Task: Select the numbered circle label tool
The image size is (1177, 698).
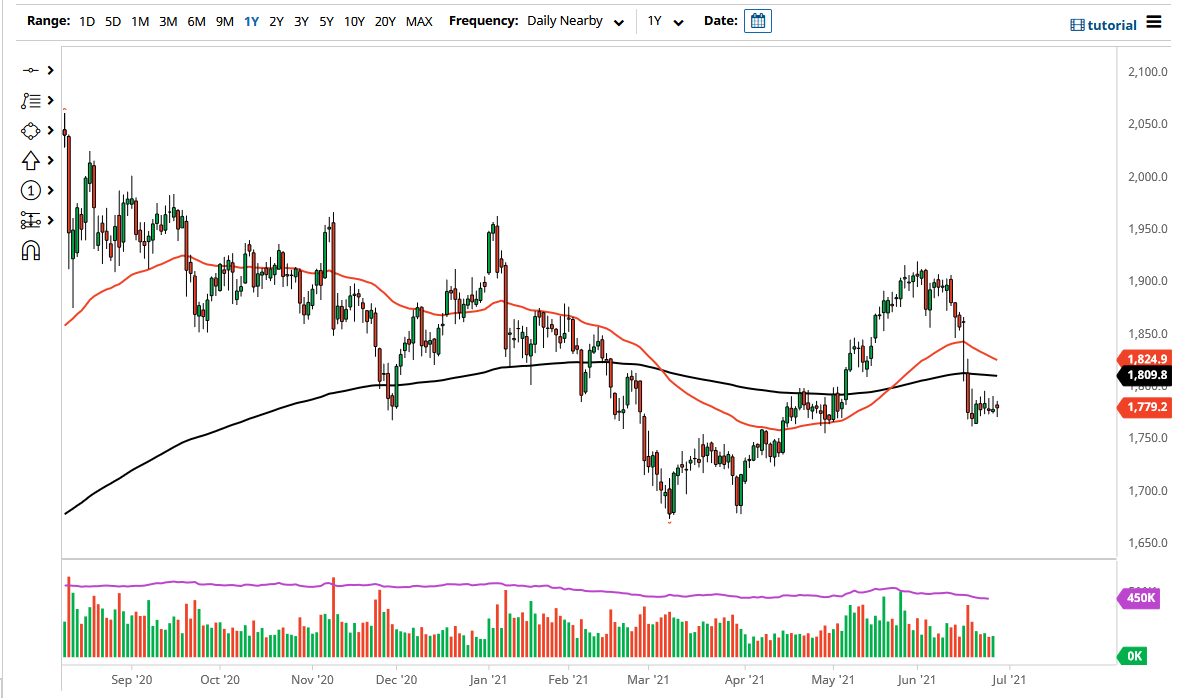Action: (x=30, y=191)
